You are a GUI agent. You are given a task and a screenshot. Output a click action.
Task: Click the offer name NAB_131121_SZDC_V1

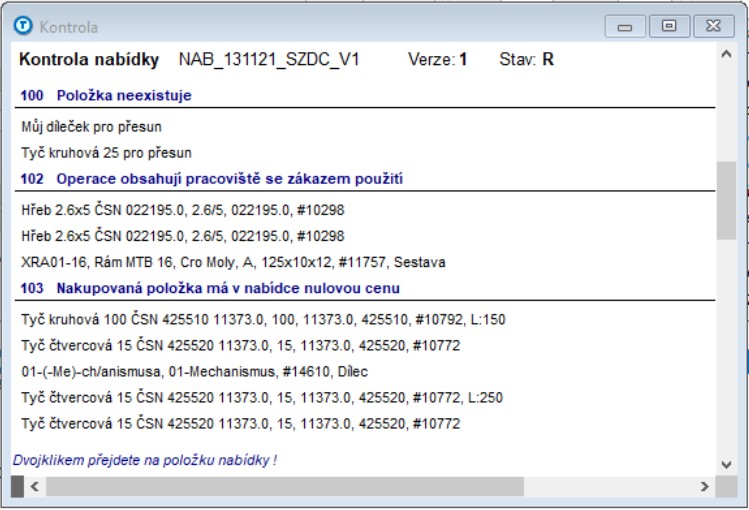click(x=268, y=60)
